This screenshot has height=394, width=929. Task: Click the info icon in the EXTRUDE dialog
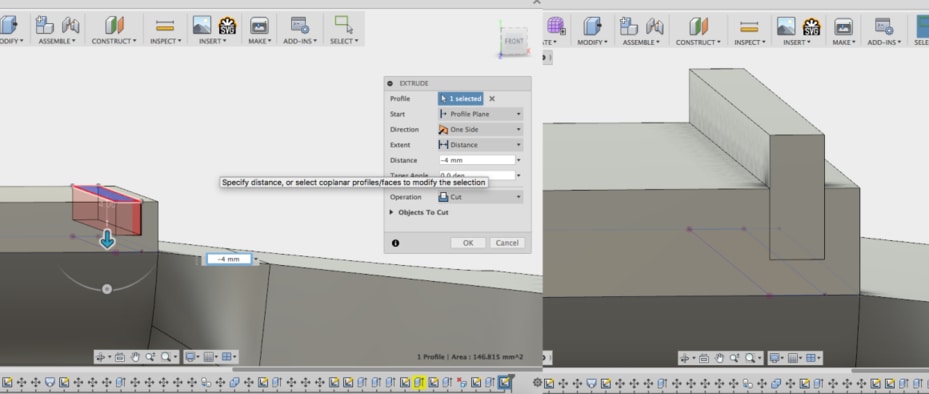click(395, 243)
